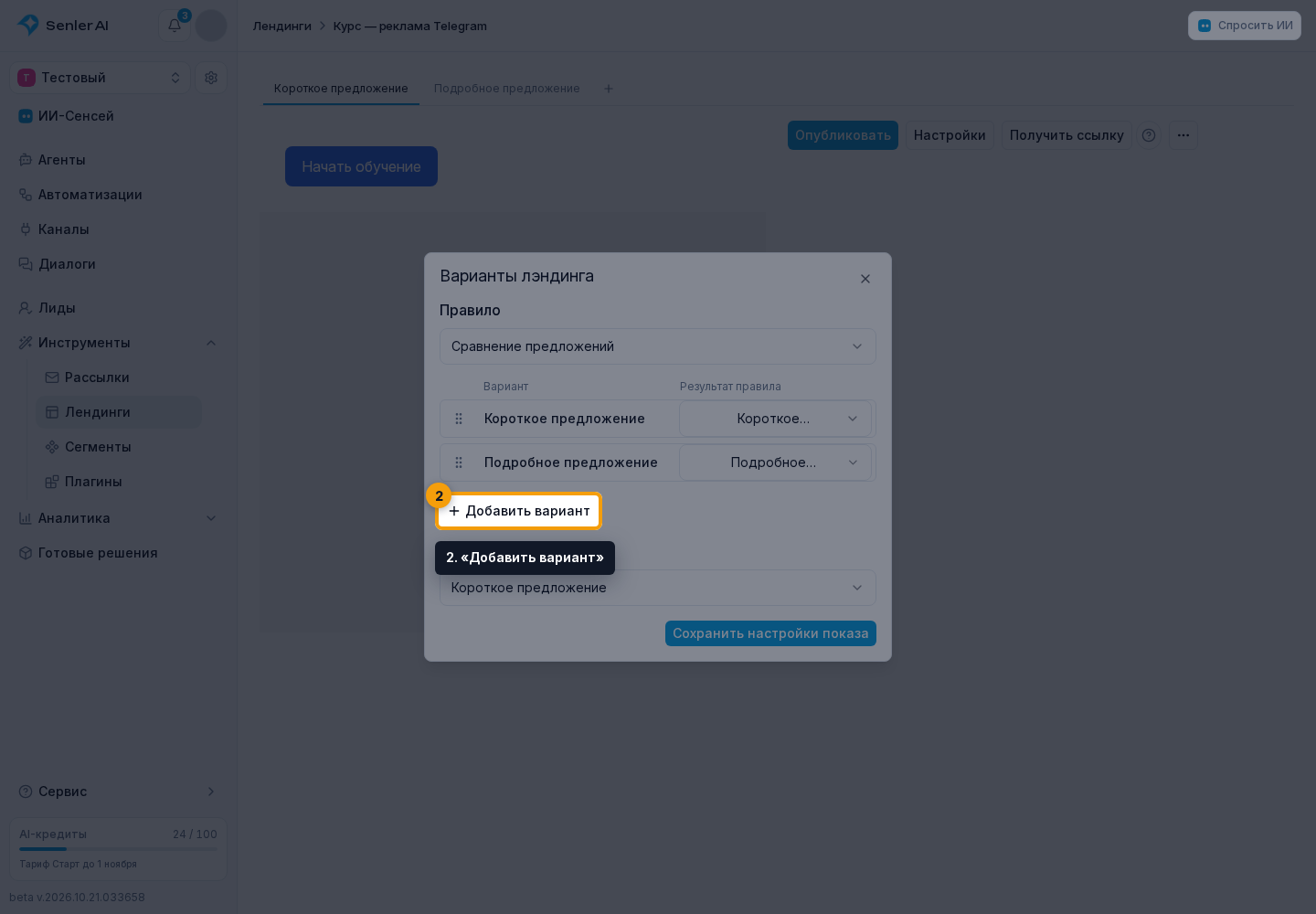Open Сегменты under Инструменты
The height and width of the screenshot is (914, 1316).
tap(119, 447)
